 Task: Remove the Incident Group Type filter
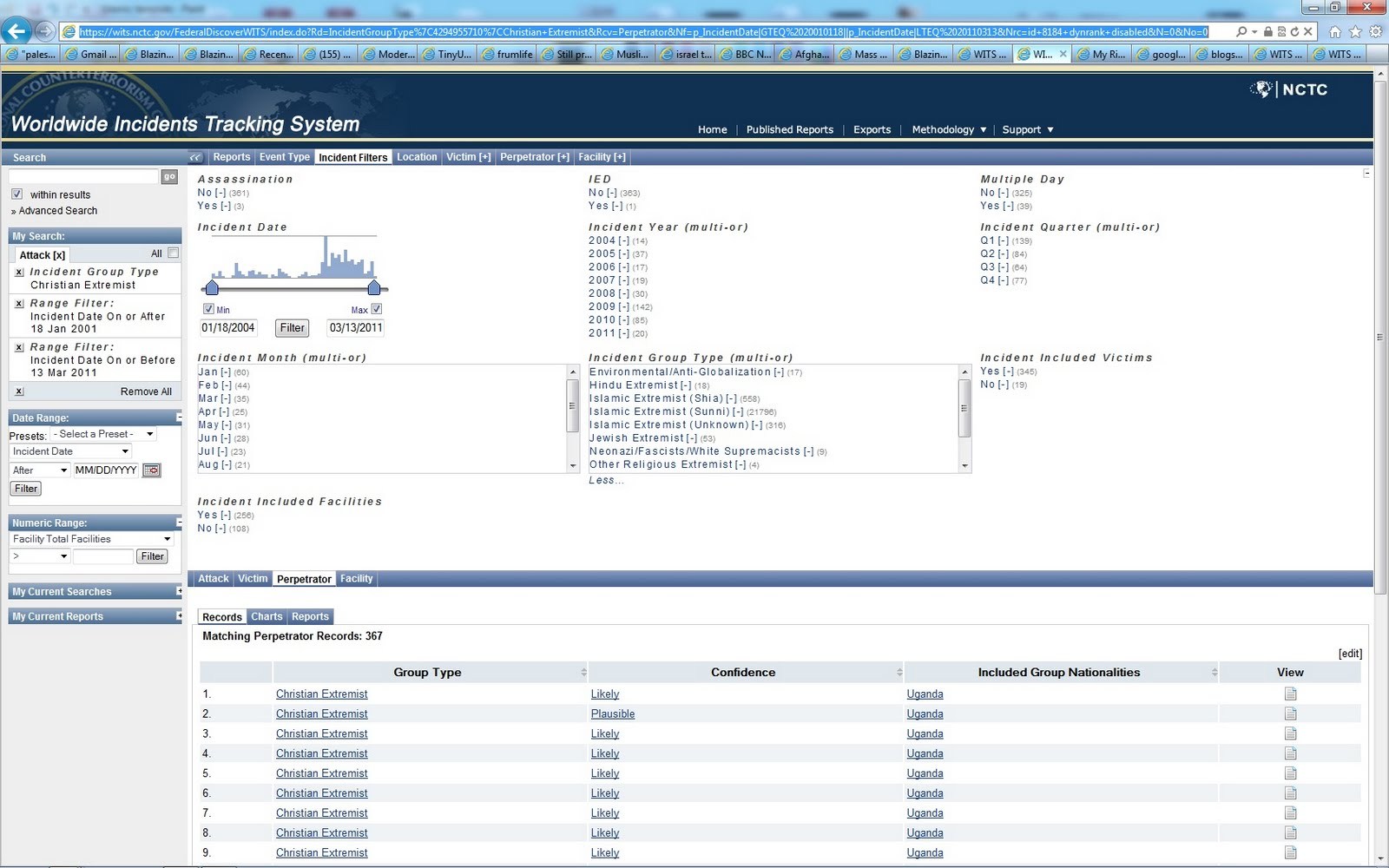(x=18, y=272)
